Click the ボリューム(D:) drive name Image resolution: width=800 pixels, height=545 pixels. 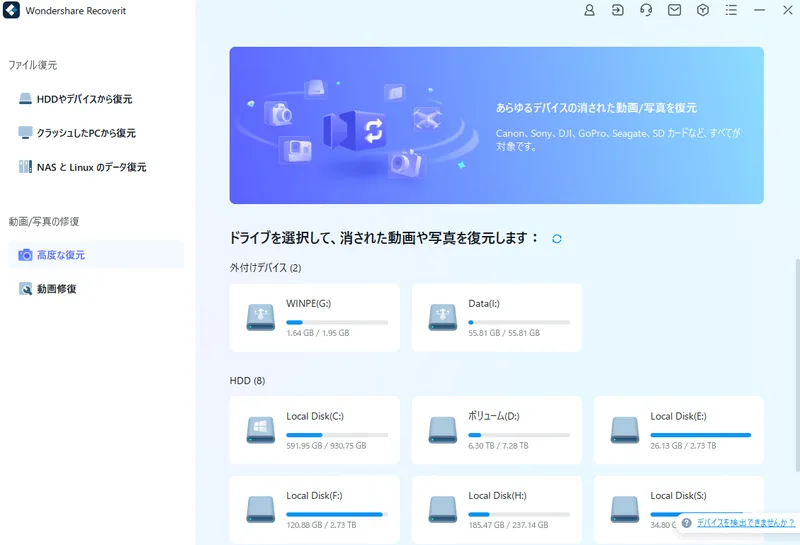(494, 416)
